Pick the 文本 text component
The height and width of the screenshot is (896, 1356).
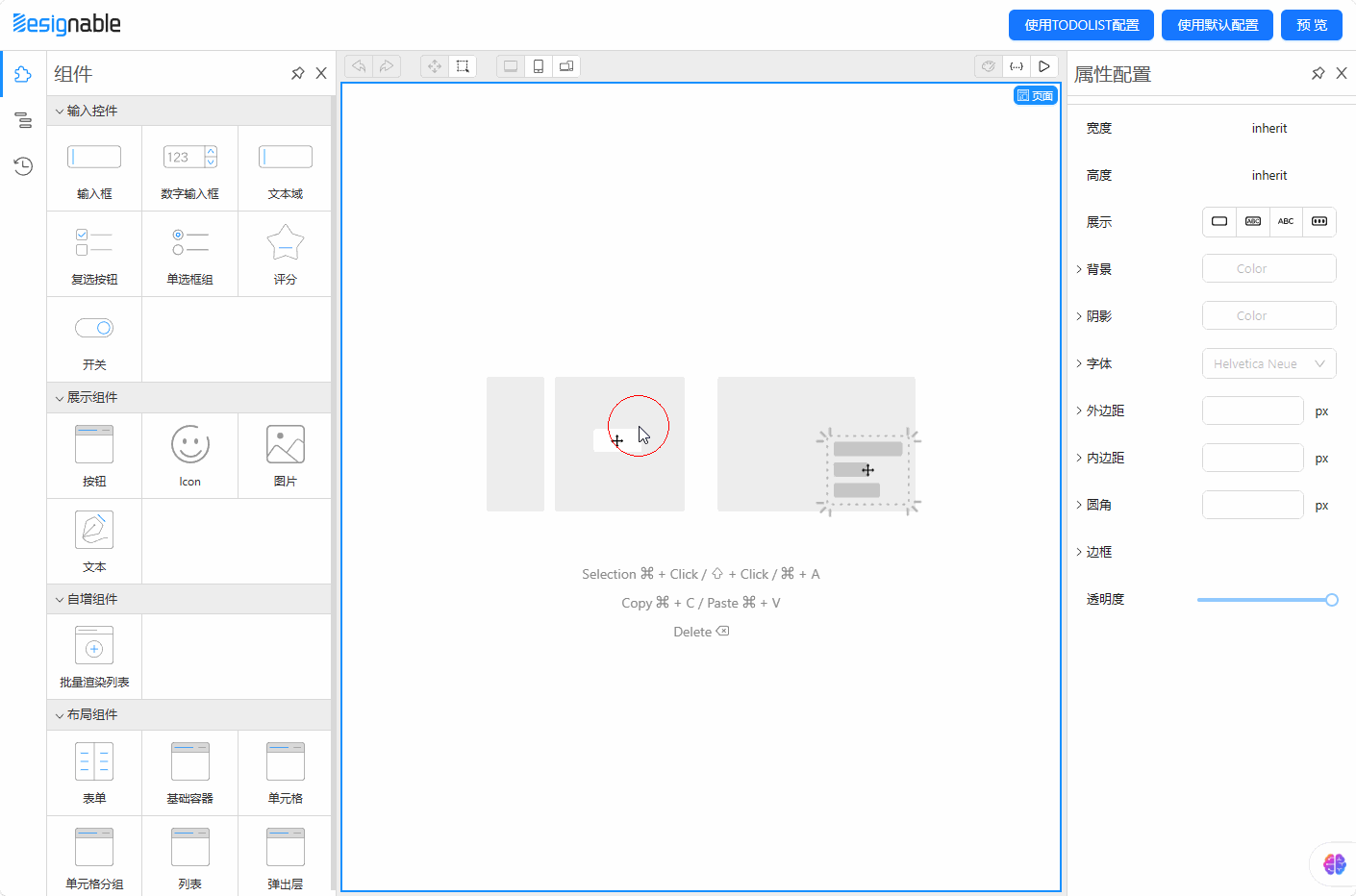(94, 541)
